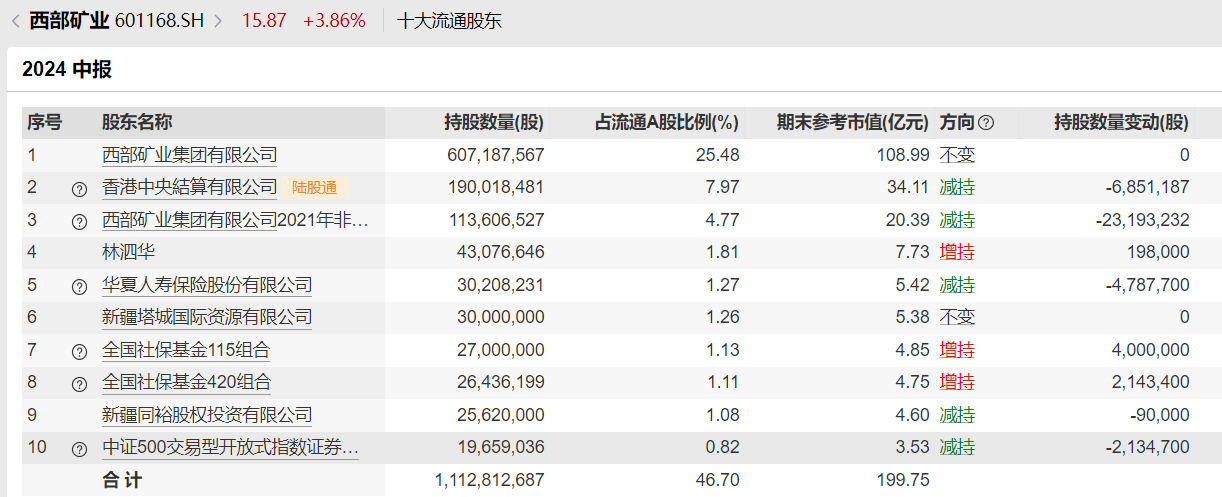Open shareholder 香港中央結算有限公司
Viewport: 1222px width, 497px height.
point(190,187)
